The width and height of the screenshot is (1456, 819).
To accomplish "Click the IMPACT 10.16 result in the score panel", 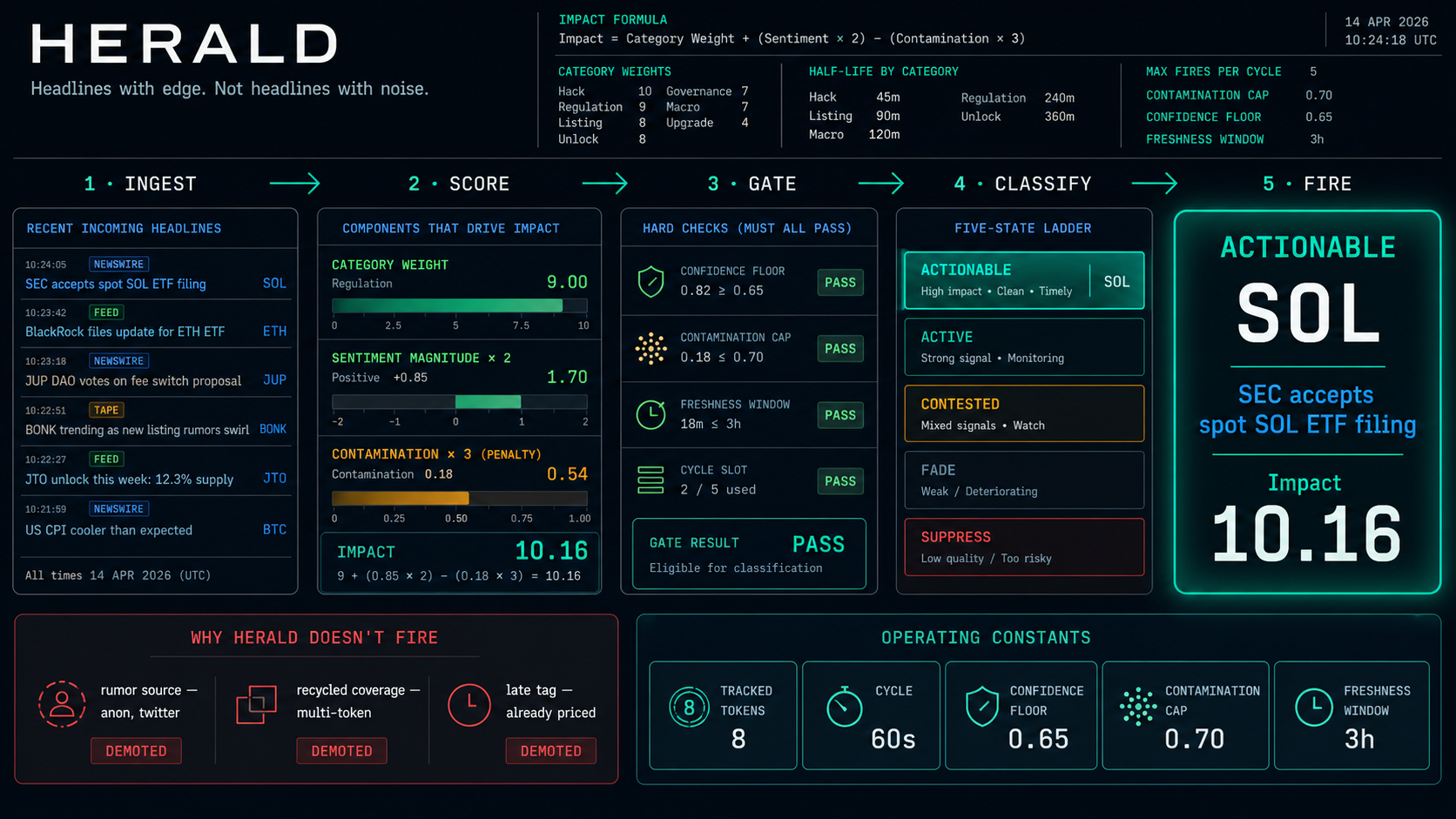I will click(459, 562).
